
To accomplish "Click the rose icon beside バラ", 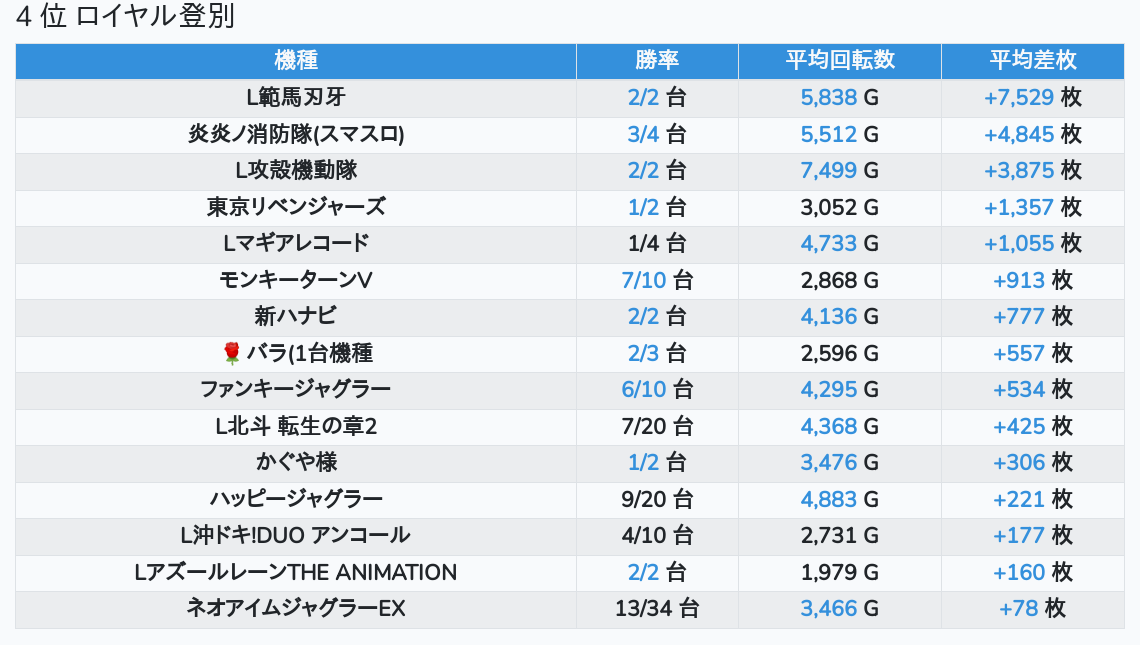I will [x=232, y=353].
